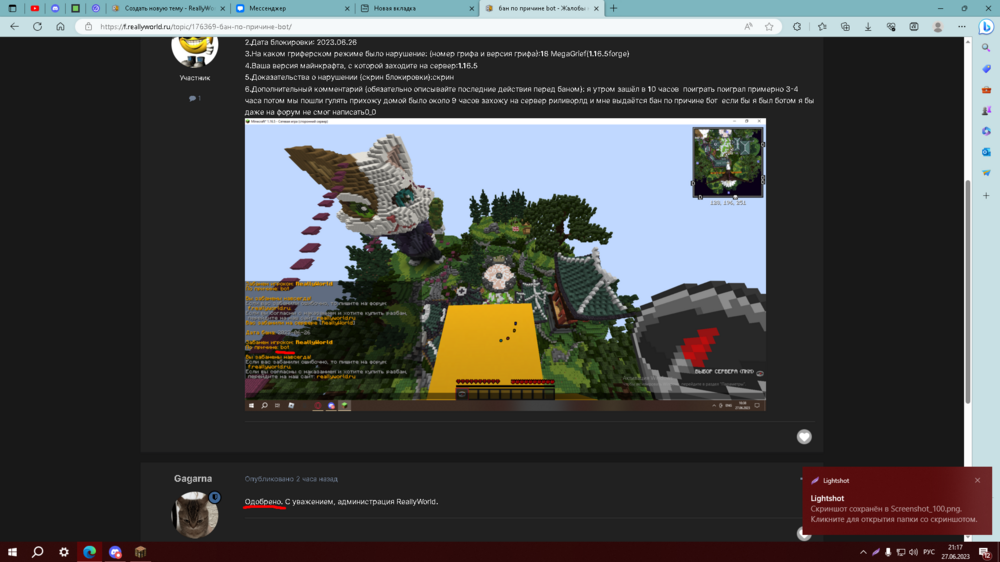Go back to previous page
The image size is (1000, 562).
click(x=15, y=27)
